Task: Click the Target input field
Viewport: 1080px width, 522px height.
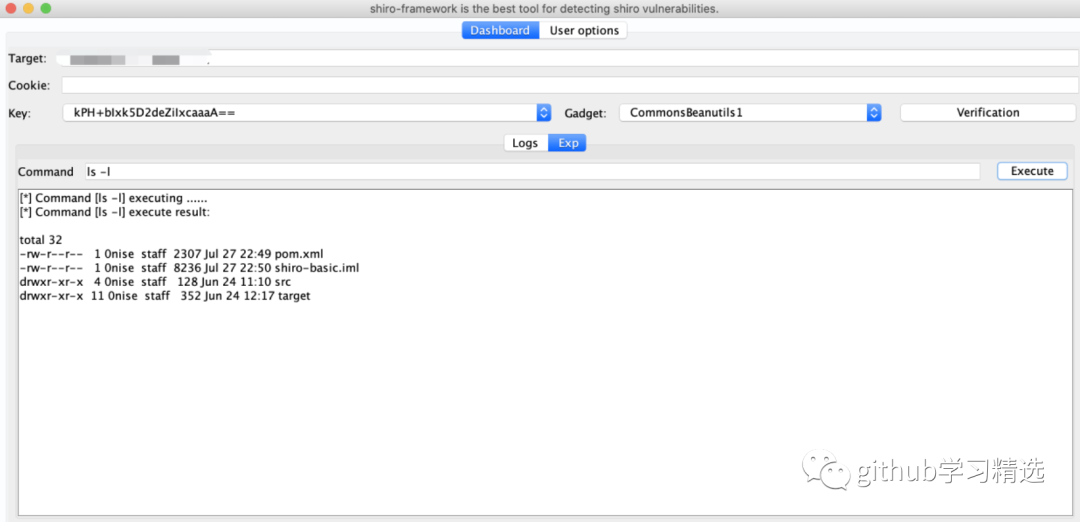Action: pos(568,59)
